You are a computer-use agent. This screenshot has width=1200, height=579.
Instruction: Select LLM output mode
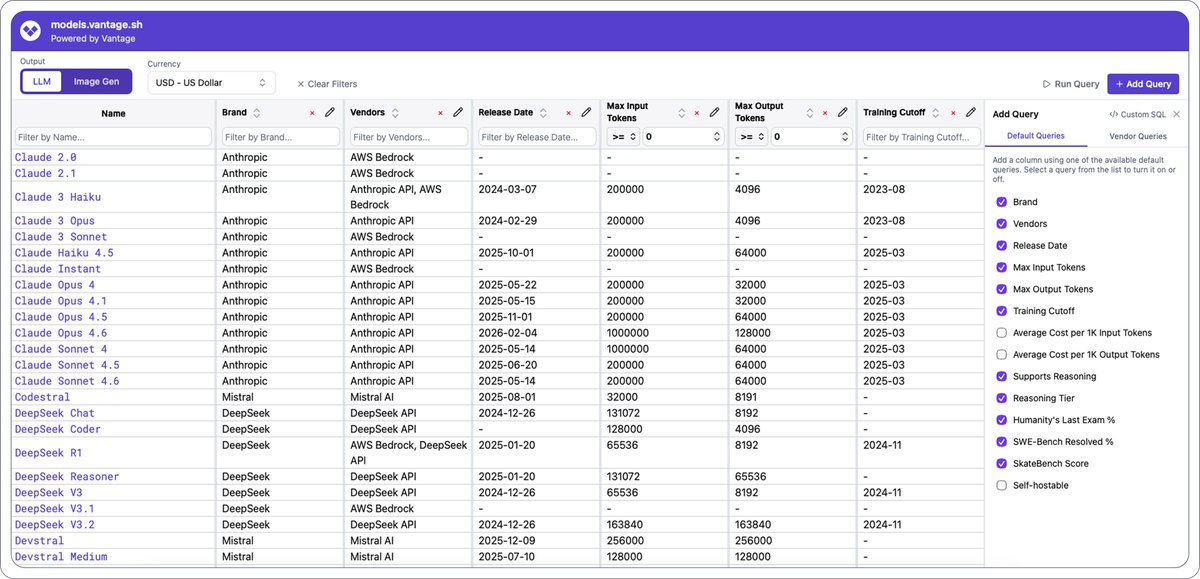tap(42, 82)
